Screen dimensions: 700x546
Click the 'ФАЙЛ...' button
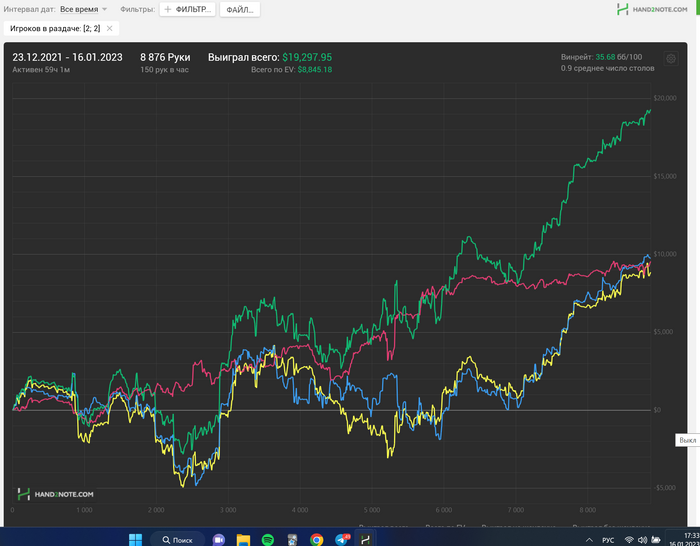(x=240, y=9)
